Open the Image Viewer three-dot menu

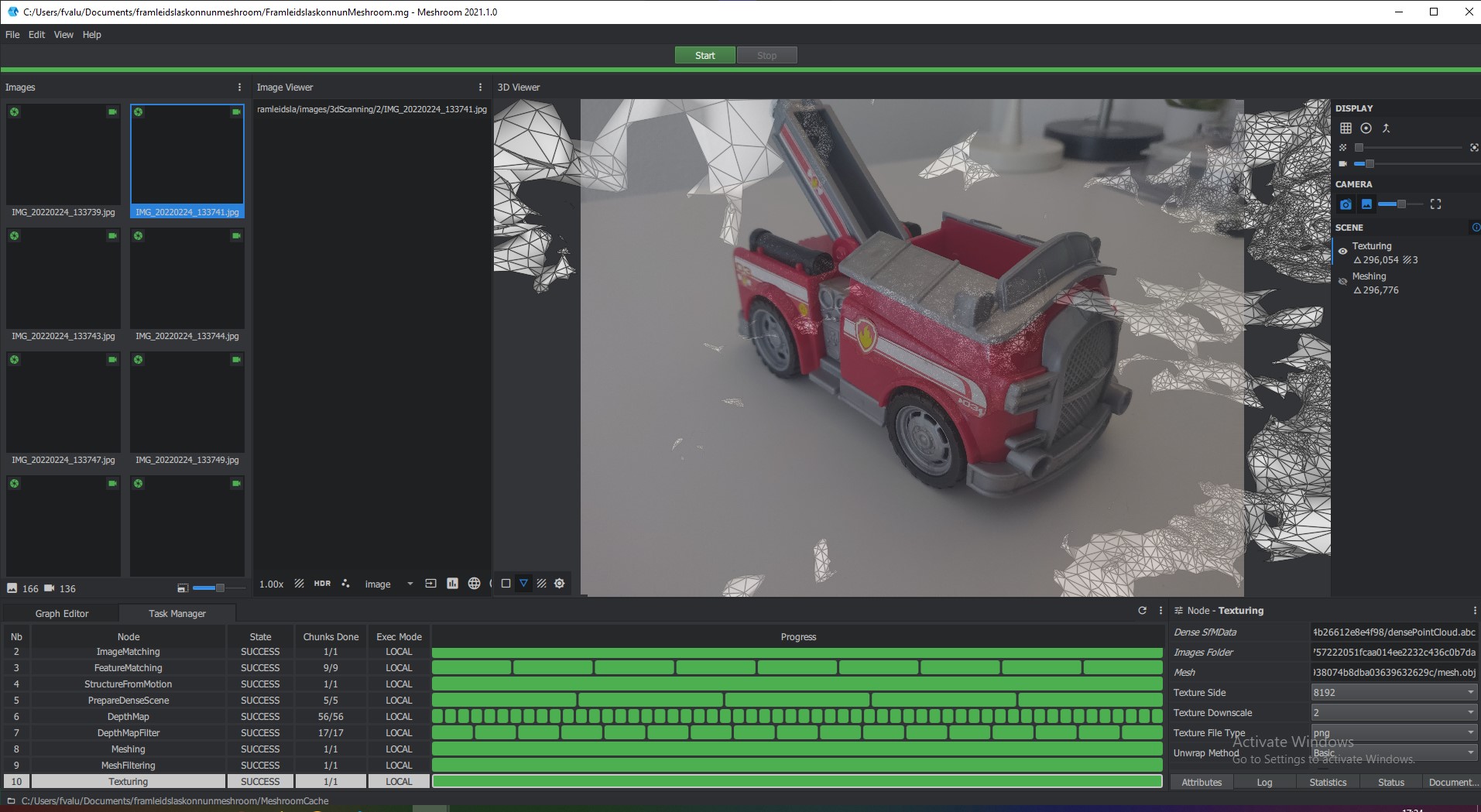[x=480, y=87]
